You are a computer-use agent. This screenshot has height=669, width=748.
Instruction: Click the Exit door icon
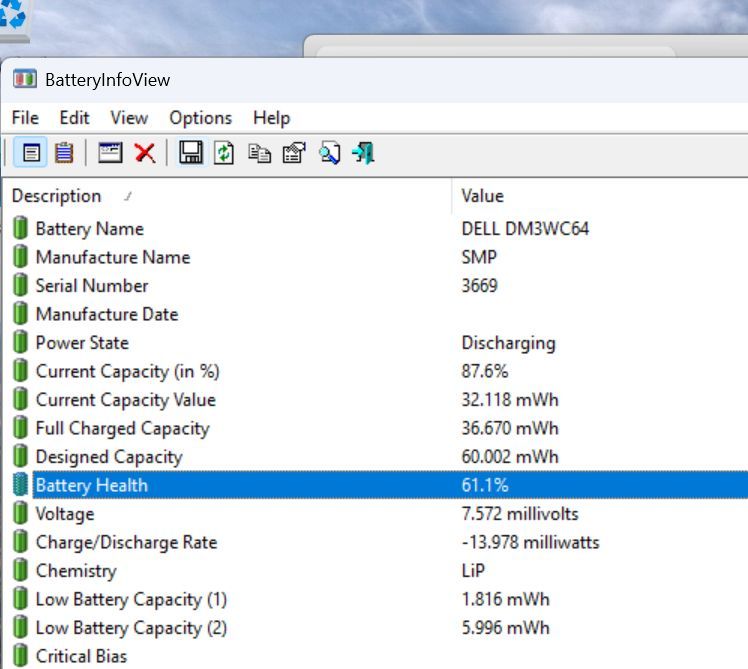[x=363, y=153]
